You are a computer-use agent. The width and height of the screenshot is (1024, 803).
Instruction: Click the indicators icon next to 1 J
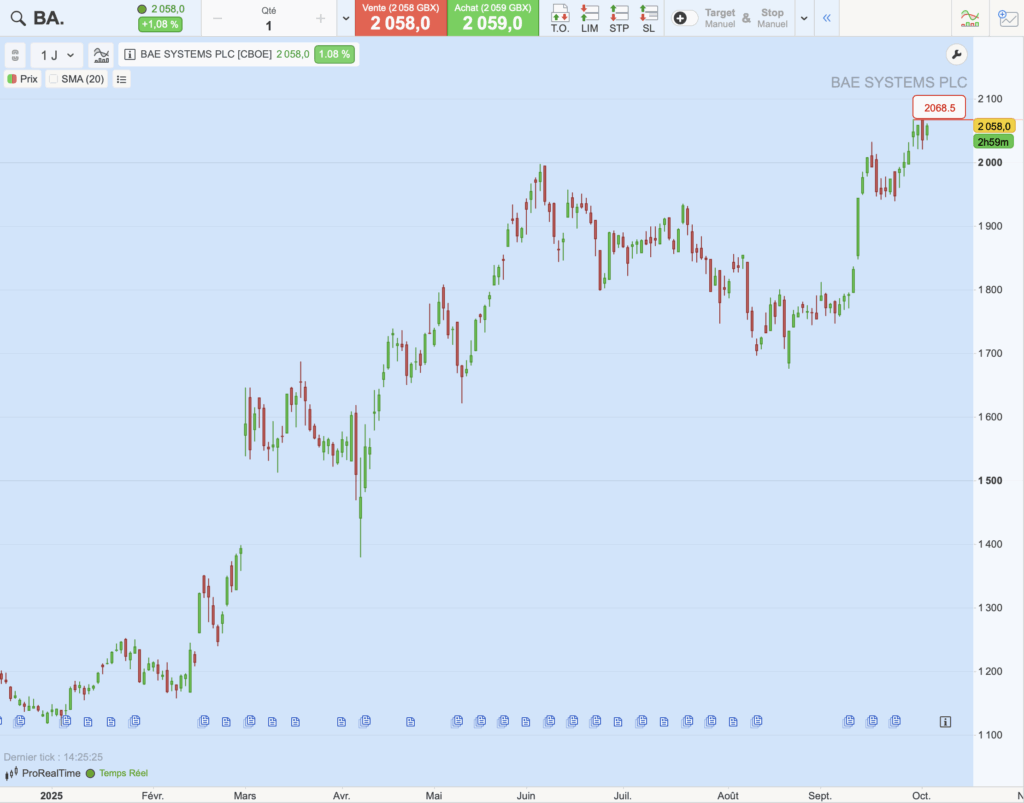(101, 55)
